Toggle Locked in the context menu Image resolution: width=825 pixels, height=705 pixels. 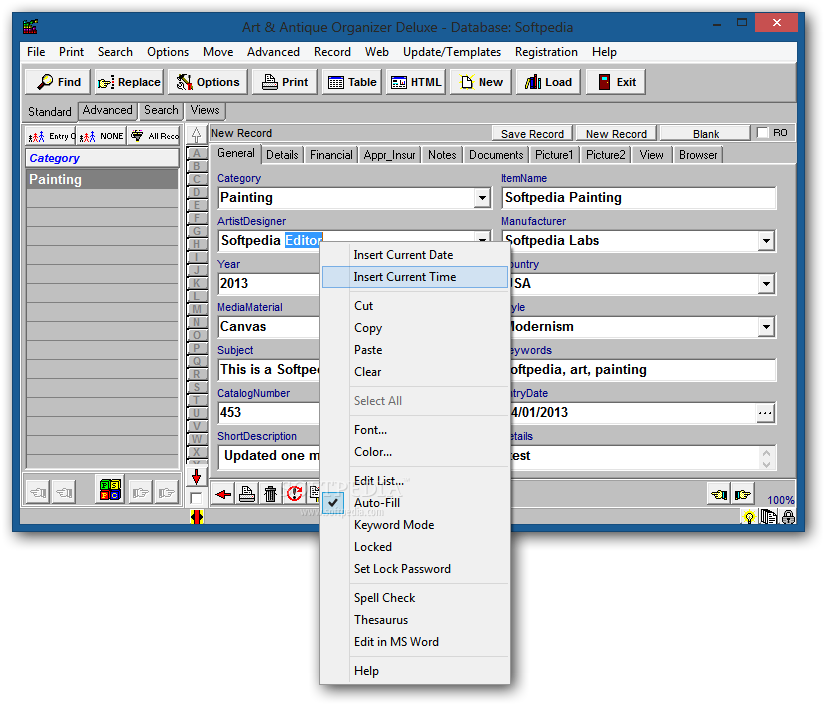pos(415,547)
